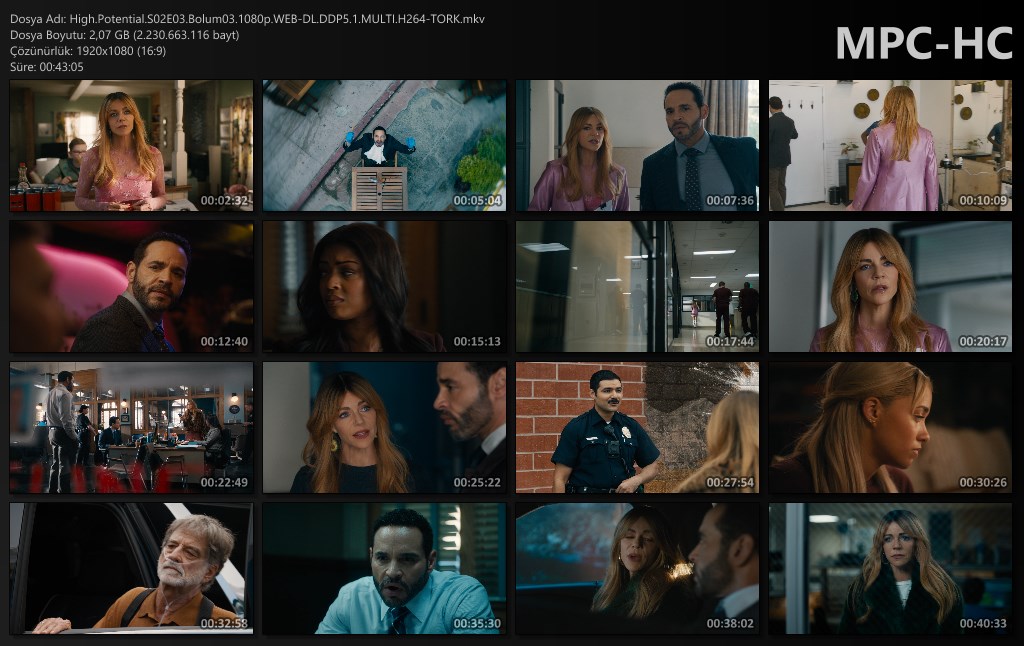This screenshot has width=1024, height=646.
Task: Click the frame at 00:25:22
Action: coord(384,428)
